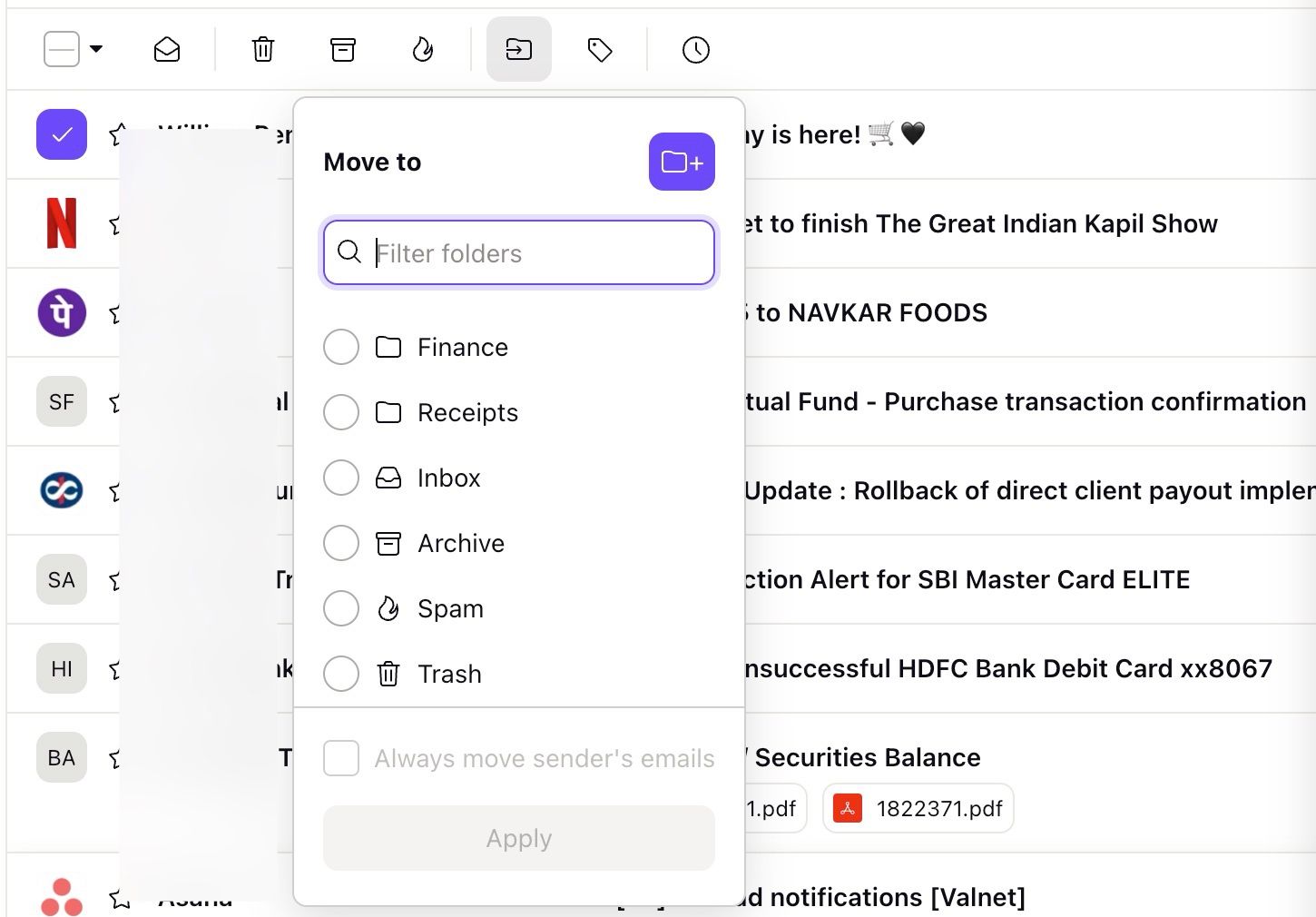
Task: Click the Finance folder icon
Action: click(x=388, y=347)
